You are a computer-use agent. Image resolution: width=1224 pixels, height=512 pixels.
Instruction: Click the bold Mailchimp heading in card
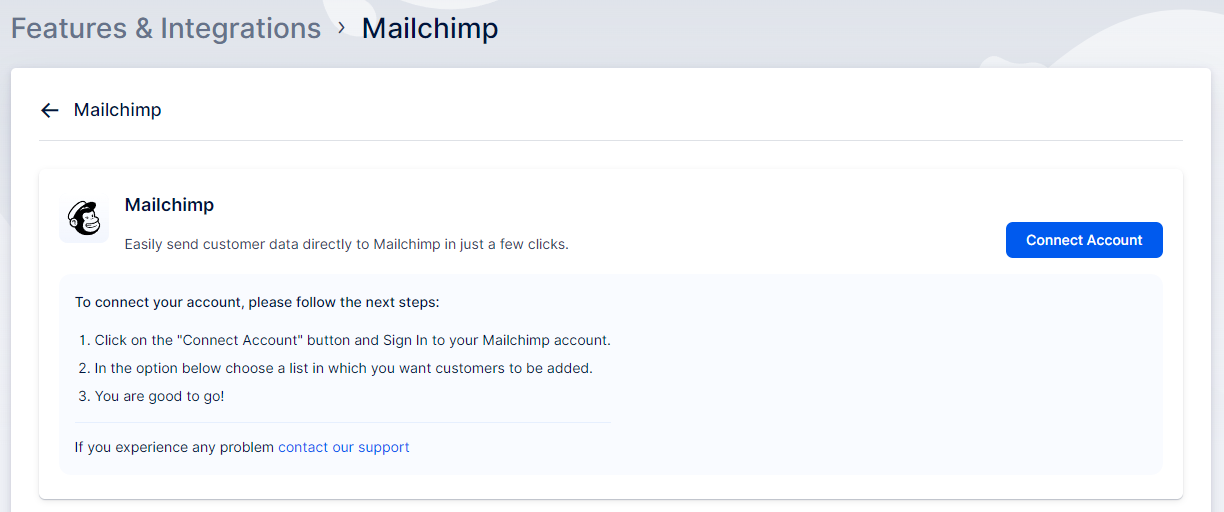(169, 205)
